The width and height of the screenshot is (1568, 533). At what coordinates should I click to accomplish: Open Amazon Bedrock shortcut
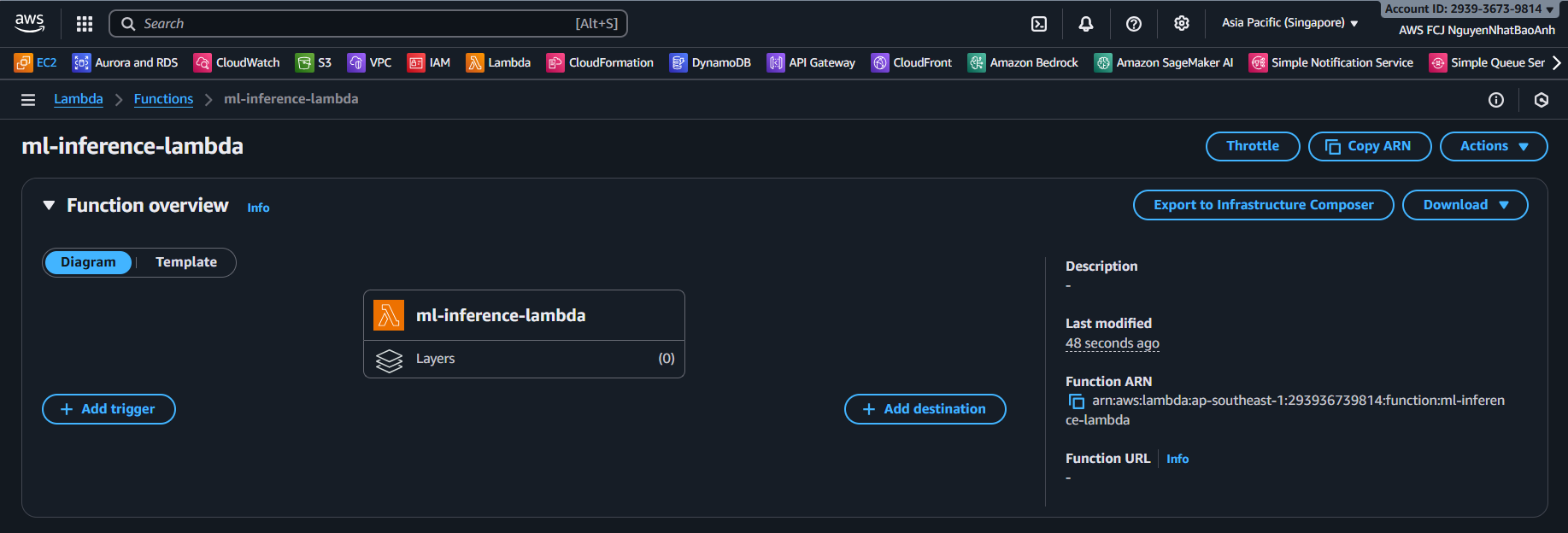pyautogui.click(x=1023, y=62)
